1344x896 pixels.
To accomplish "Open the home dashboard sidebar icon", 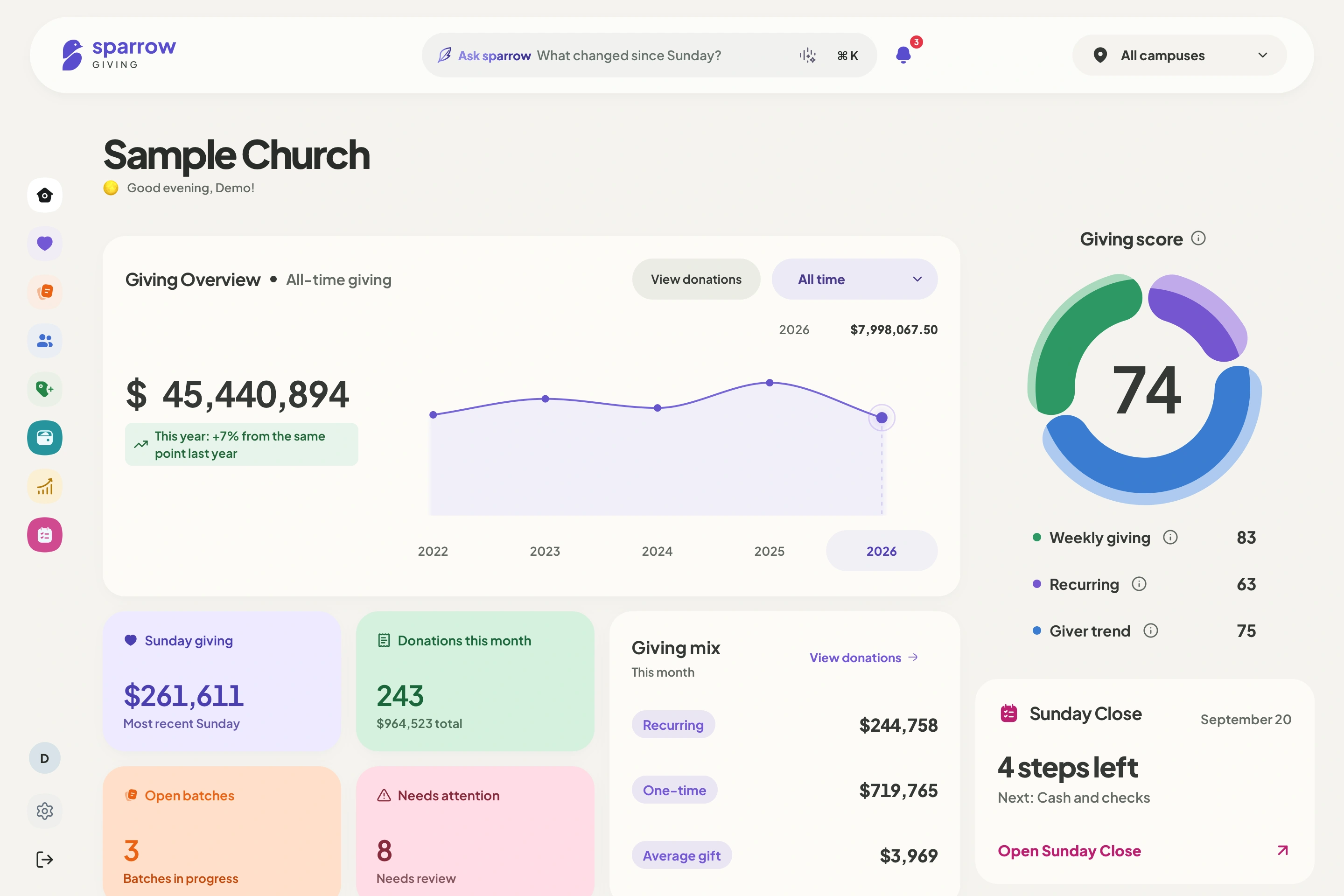I will tap(45, 196).
